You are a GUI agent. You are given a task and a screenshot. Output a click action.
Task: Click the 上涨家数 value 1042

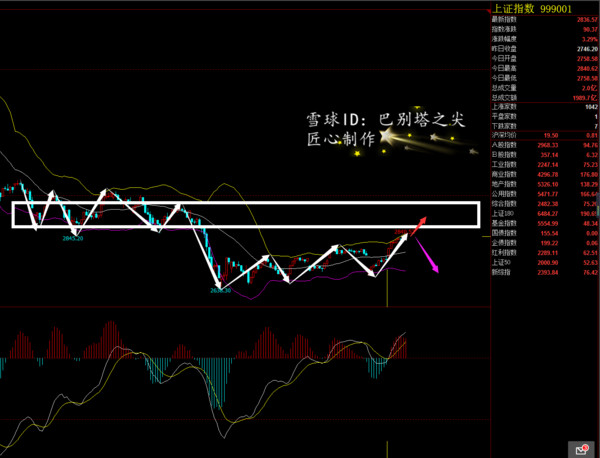(x=591, y=107)
